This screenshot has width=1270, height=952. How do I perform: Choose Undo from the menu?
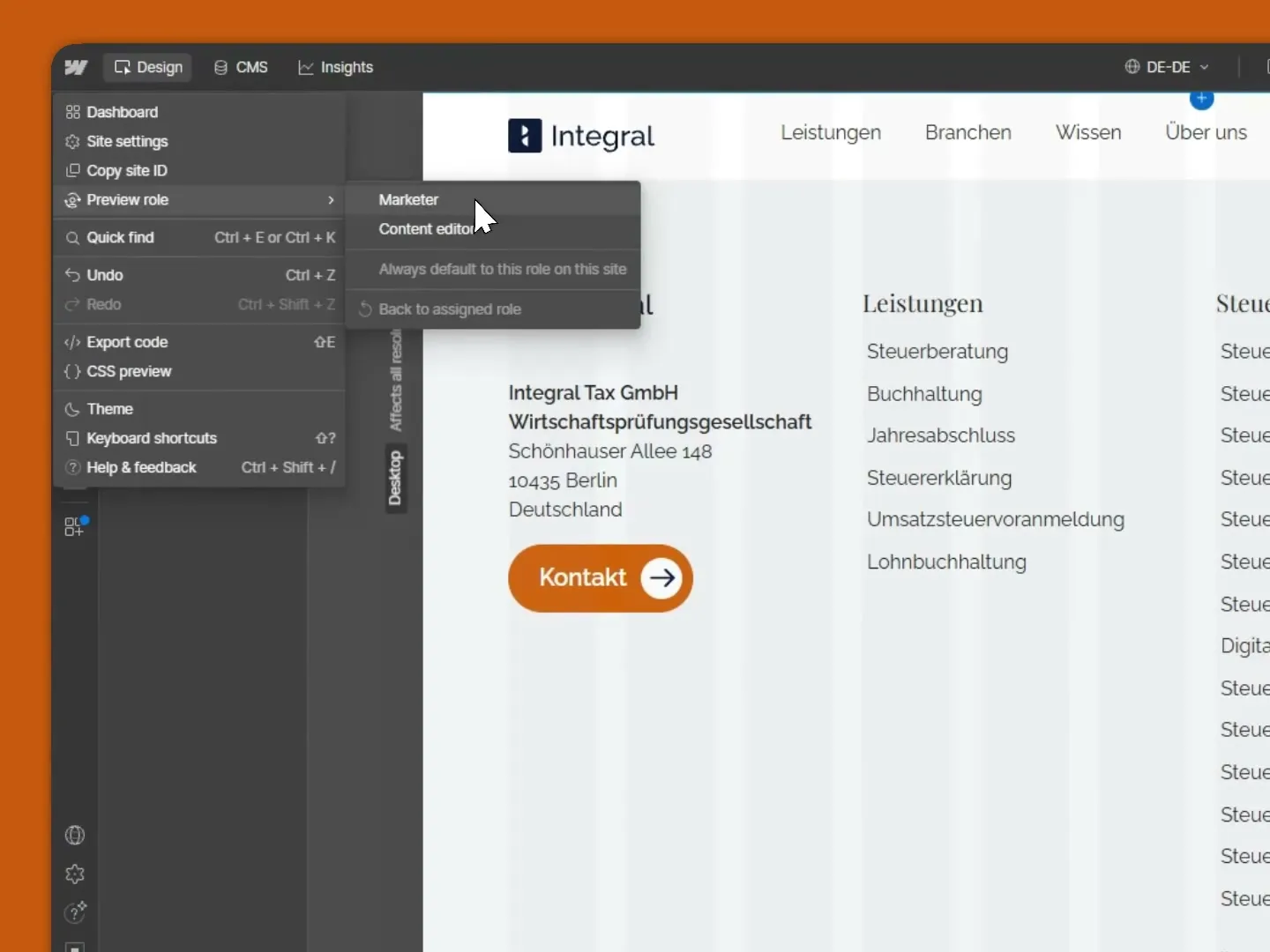click(x=199, y=275)
